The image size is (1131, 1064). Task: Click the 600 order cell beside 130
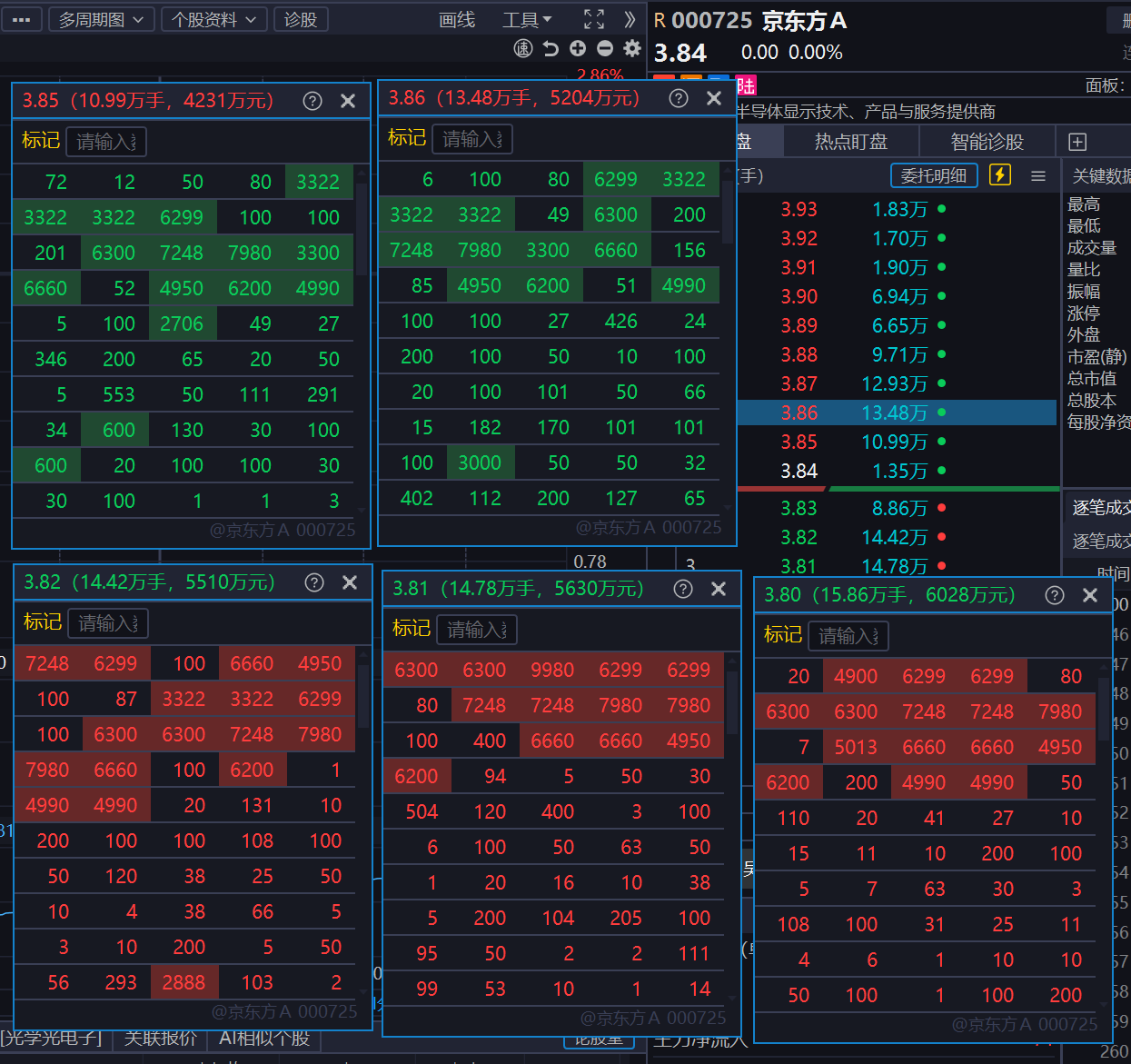[114, 430]
